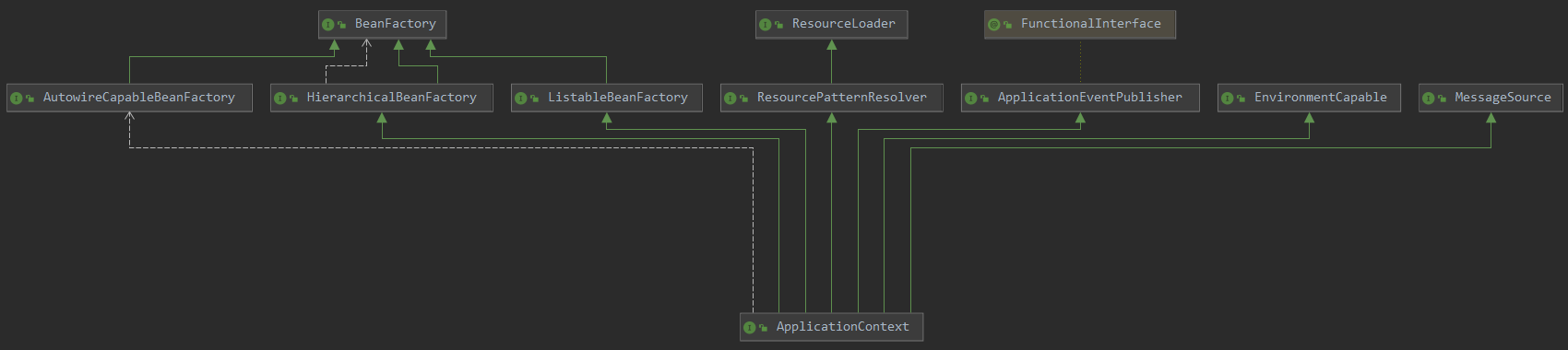Select the ListableBeanFactory node label
Screen dimensions: 1568x350
[x=617, y=98]
